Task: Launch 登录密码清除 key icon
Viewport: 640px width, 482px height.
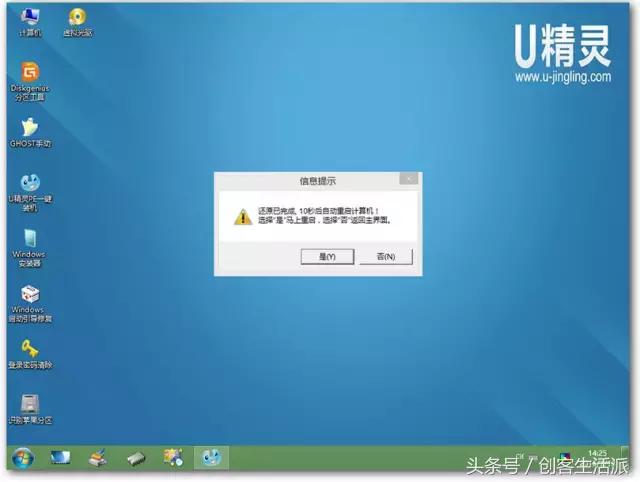Action: click(30, 354)
